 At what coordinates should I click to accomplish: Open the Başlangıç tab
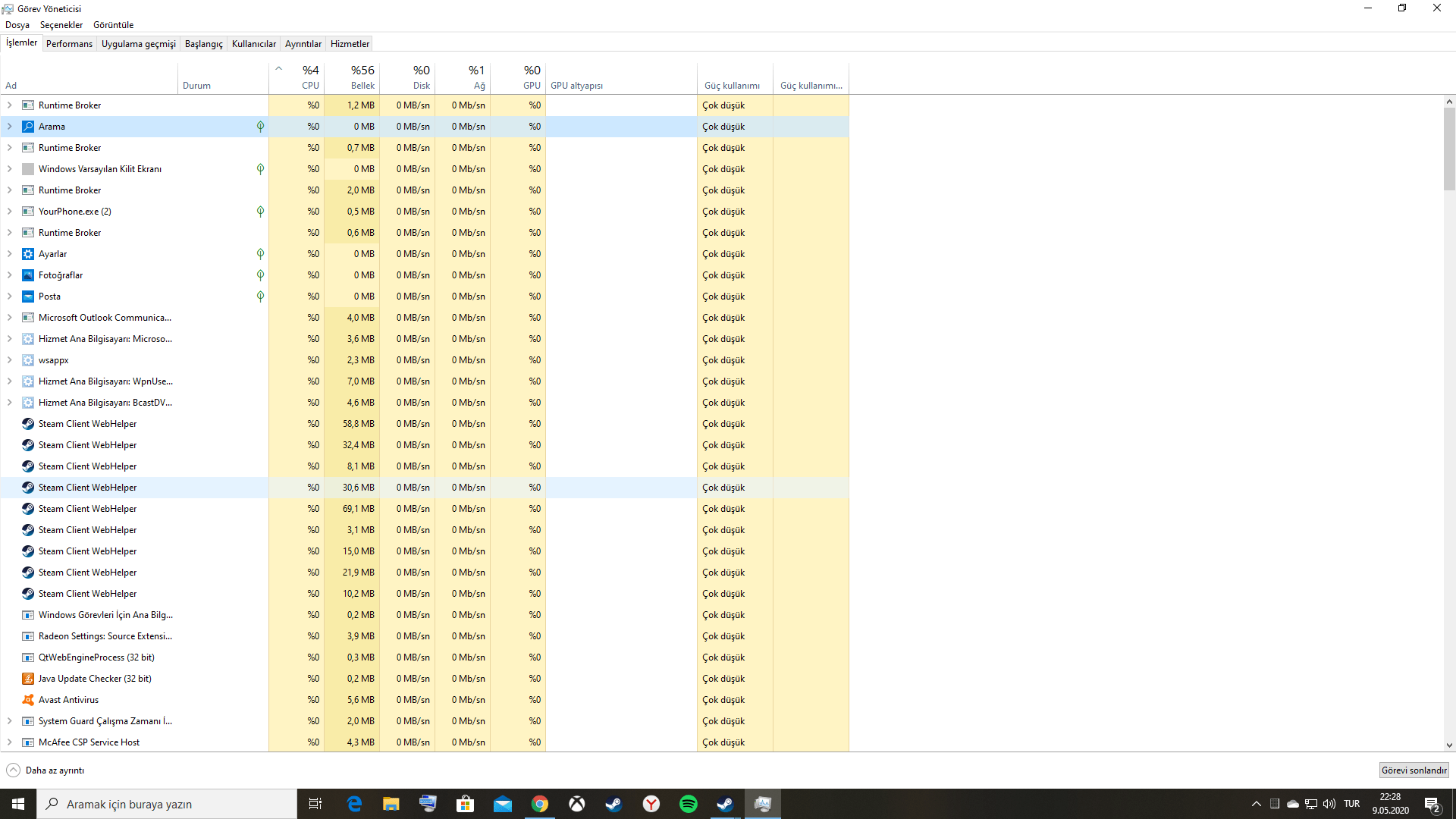pyautogui.click(x=203, y=44)
